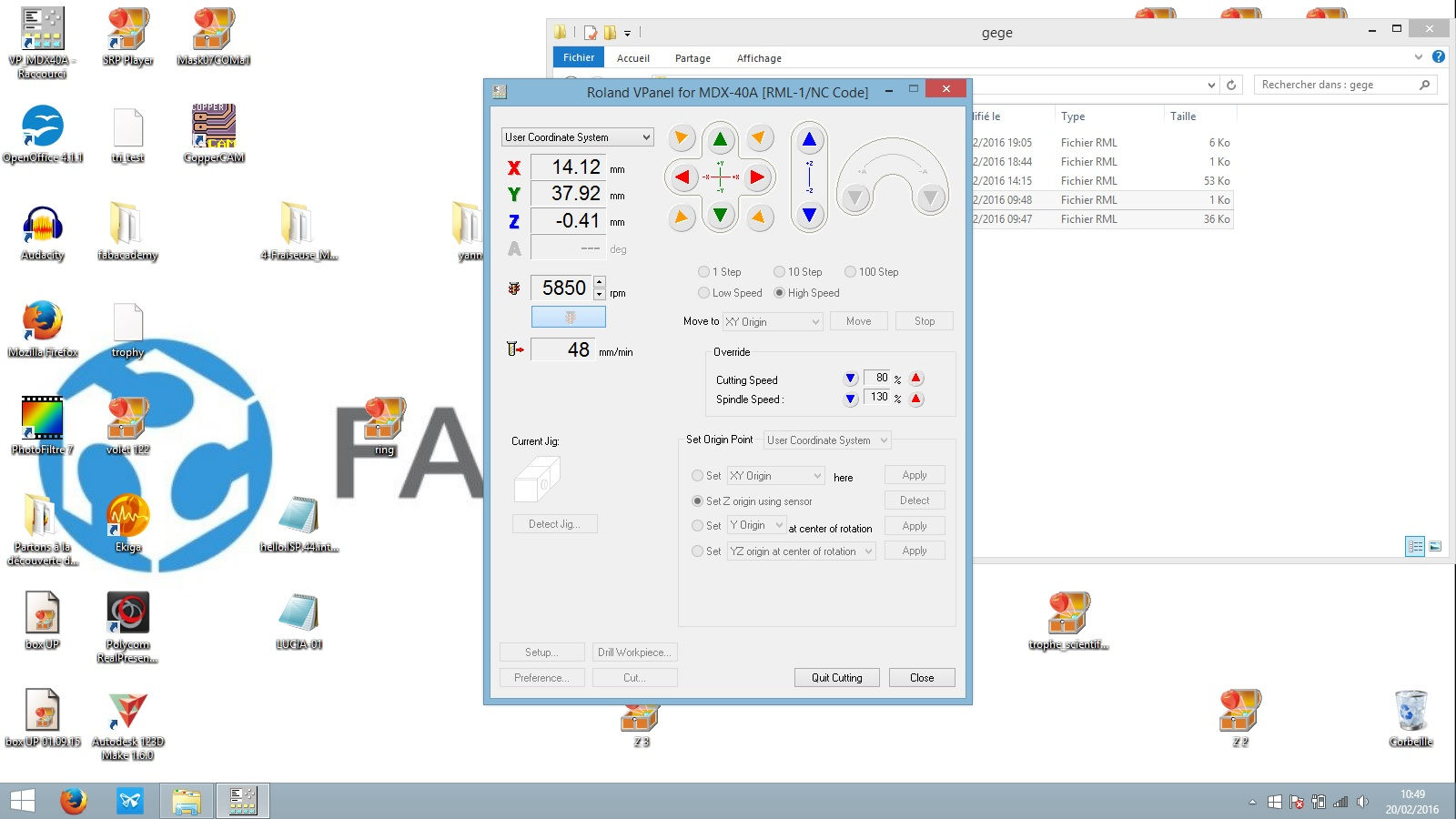Click the Detect button for Z origin
The width and height of the screenshot is (1456, 819).
(915, 500)
